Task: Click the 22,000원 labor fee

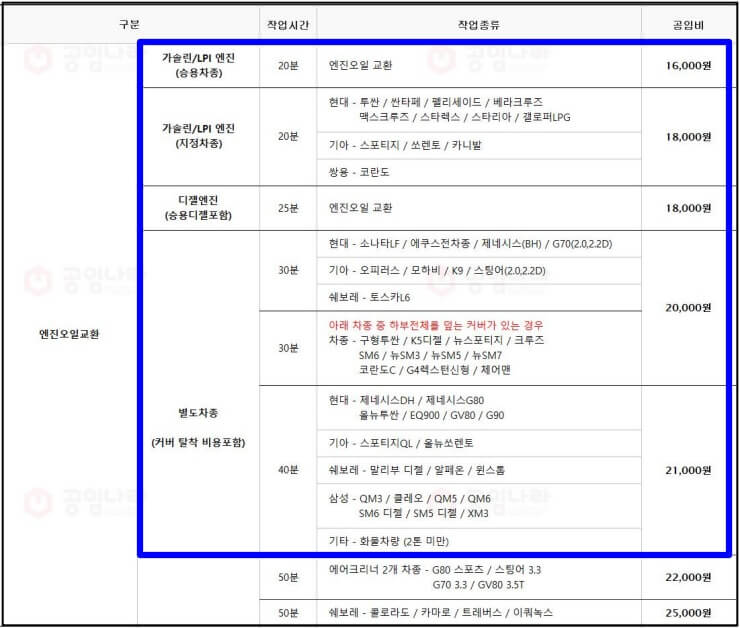Action: pyautogui.click(x=688, y=577)
